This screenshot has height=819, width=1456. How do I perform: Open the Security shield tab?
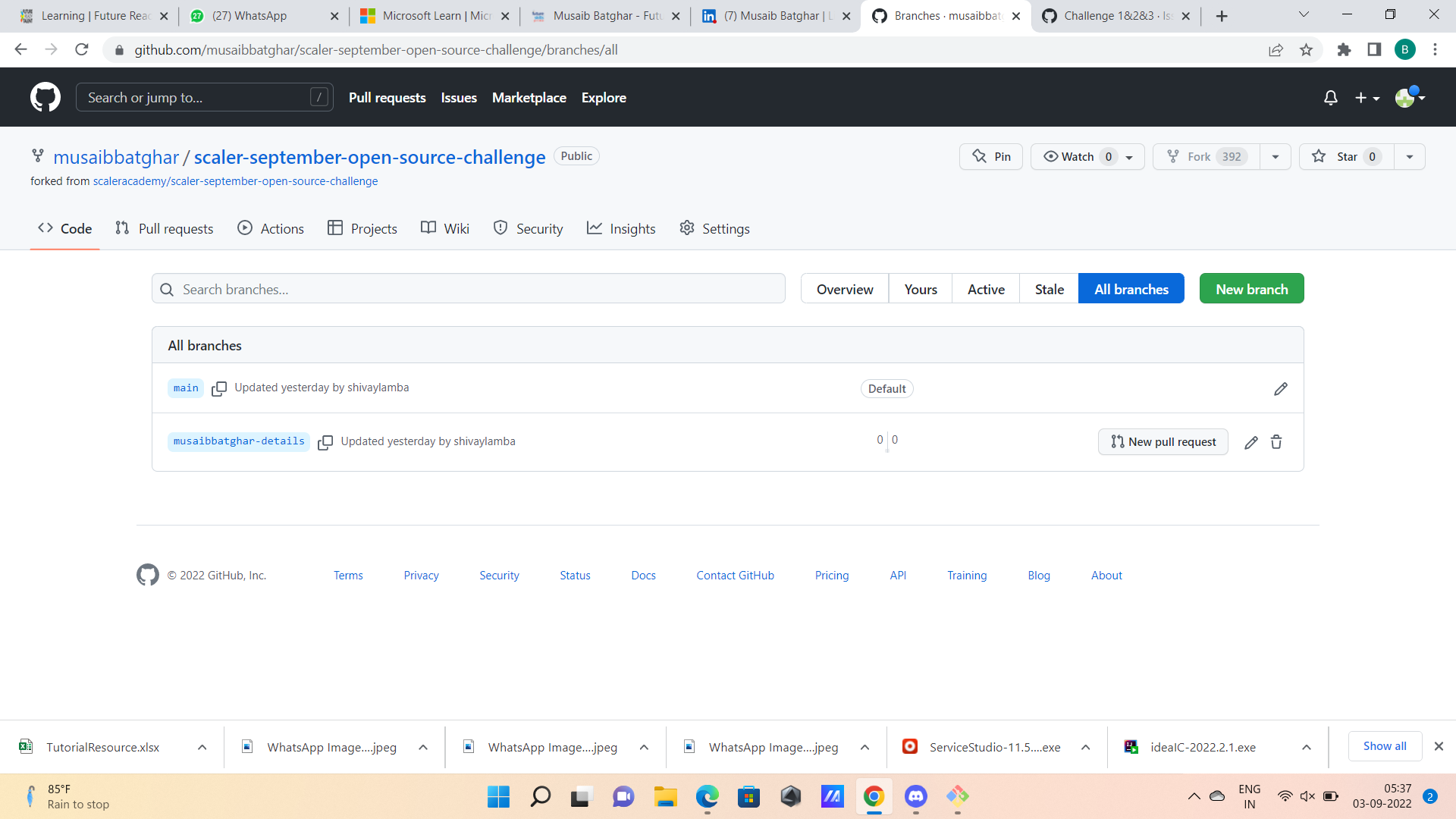pos(528,228)
